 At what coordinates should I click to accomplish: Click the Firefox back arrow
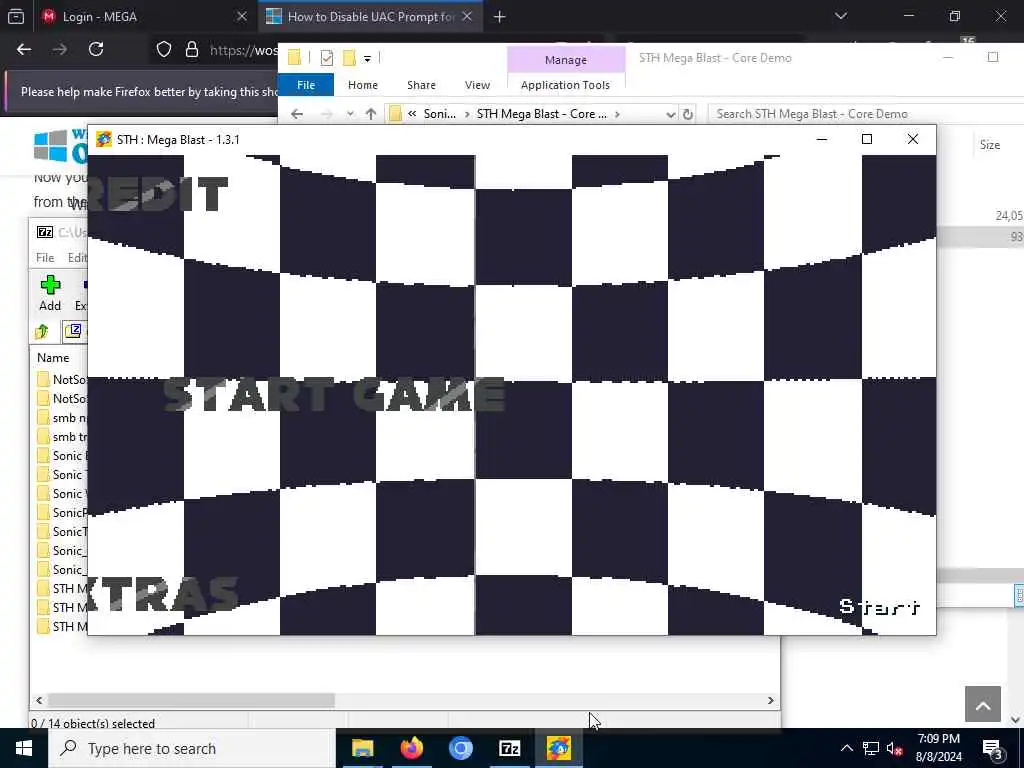click(x=24, y=49)
